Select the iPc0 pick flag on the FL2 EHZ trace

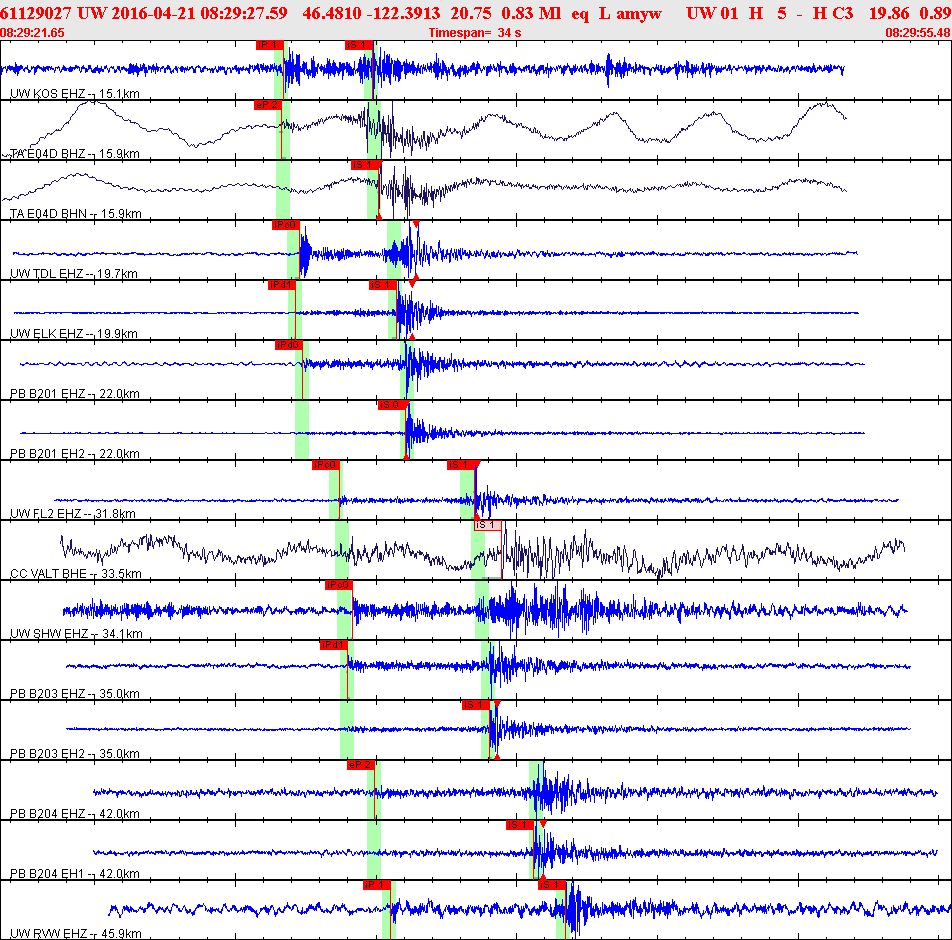325,465
